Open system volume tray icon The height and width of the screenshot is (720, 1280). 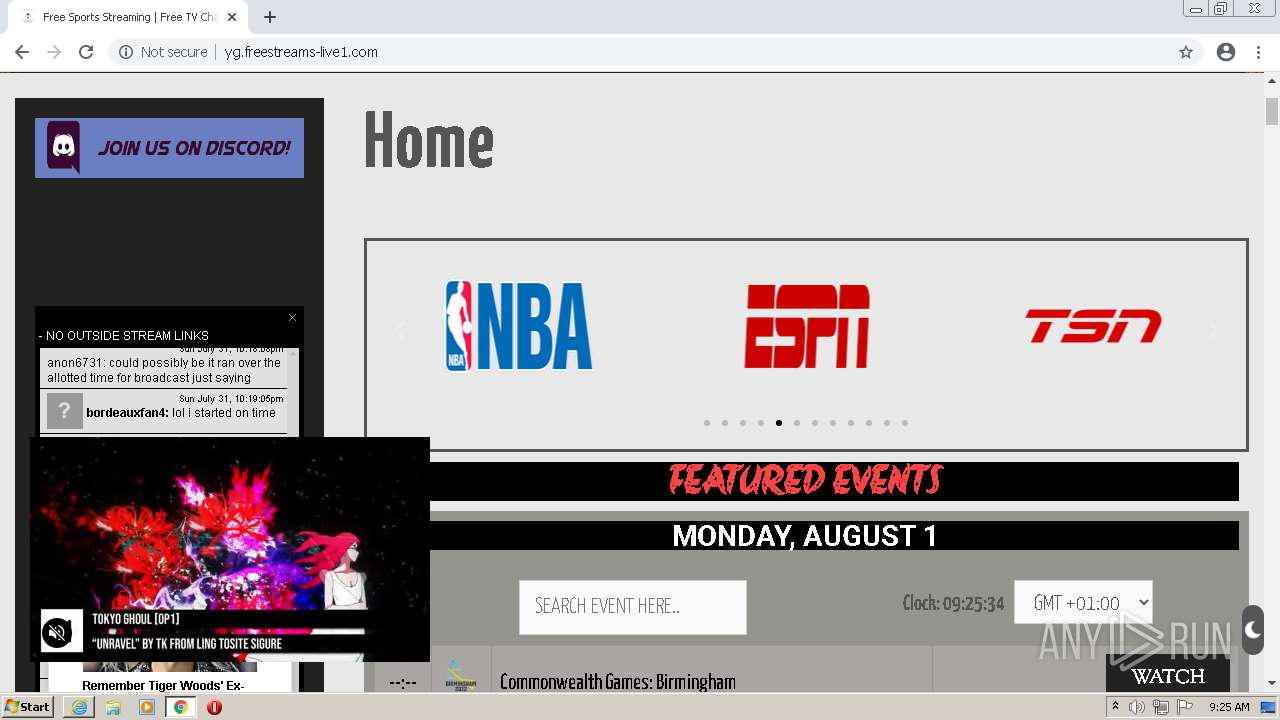(1137, 707)
